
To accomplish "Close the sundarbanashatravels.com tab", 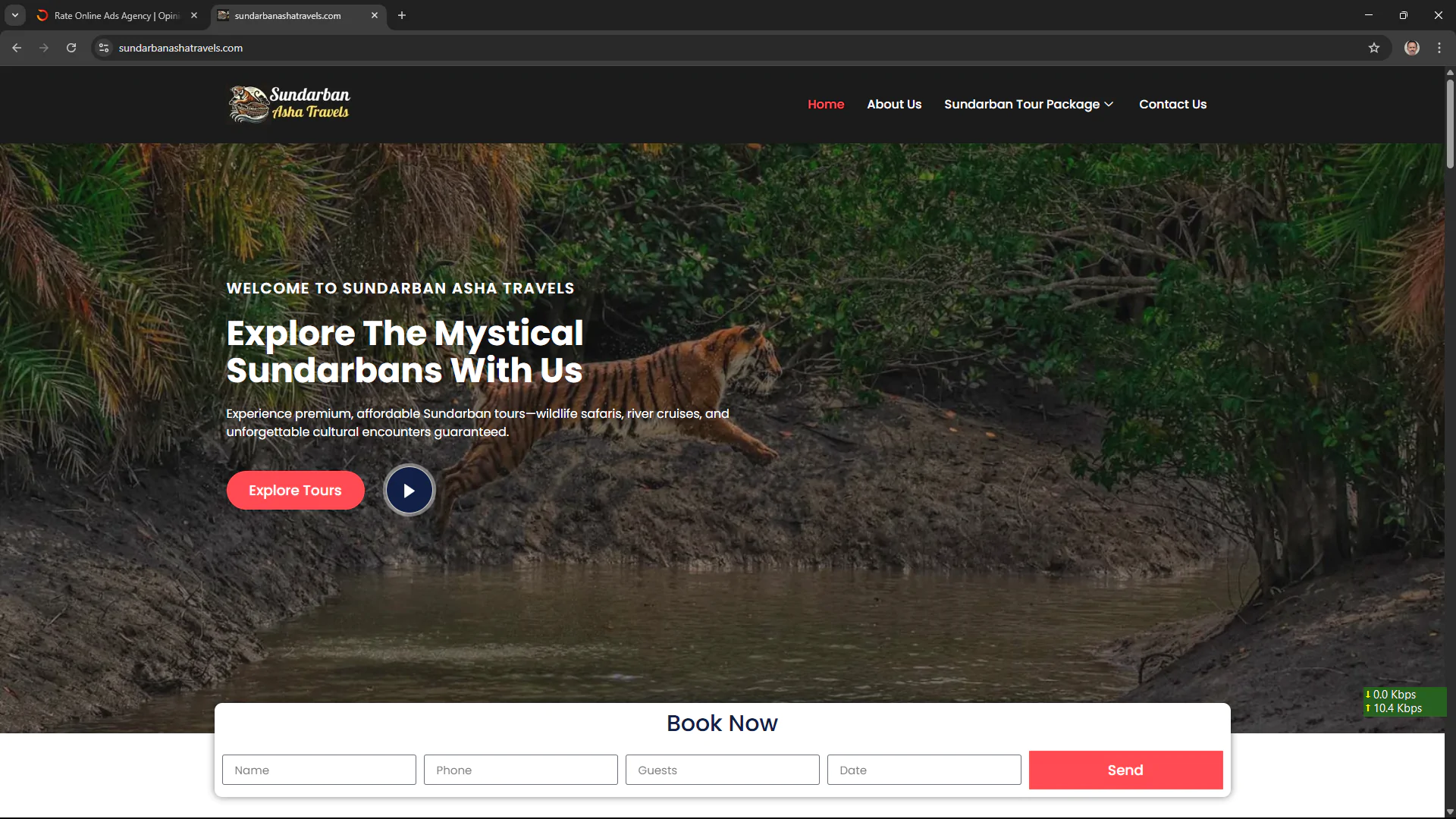I will click(x=375, y=15).
